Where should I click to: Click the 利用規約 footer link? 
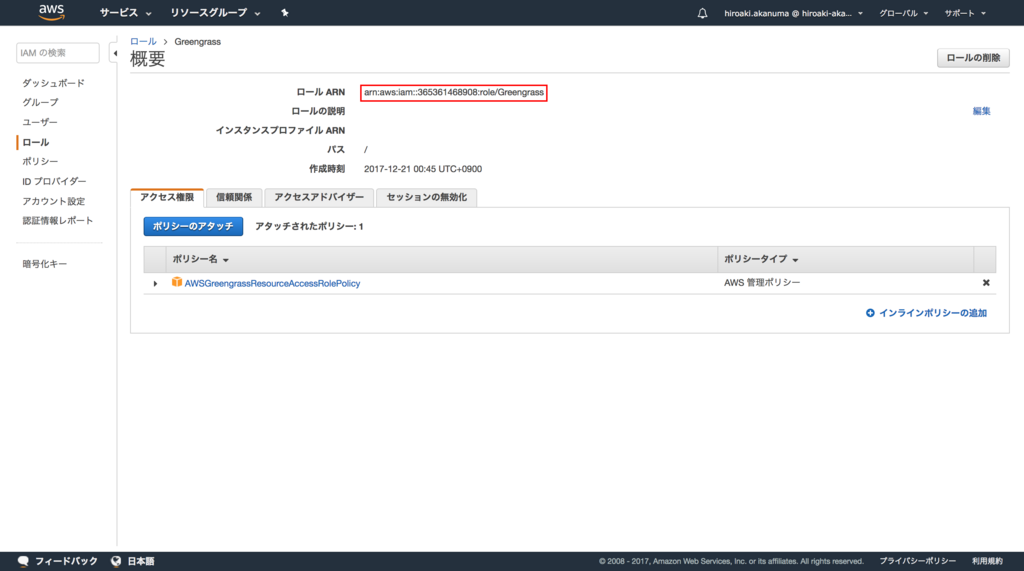[x=987, y=561]
